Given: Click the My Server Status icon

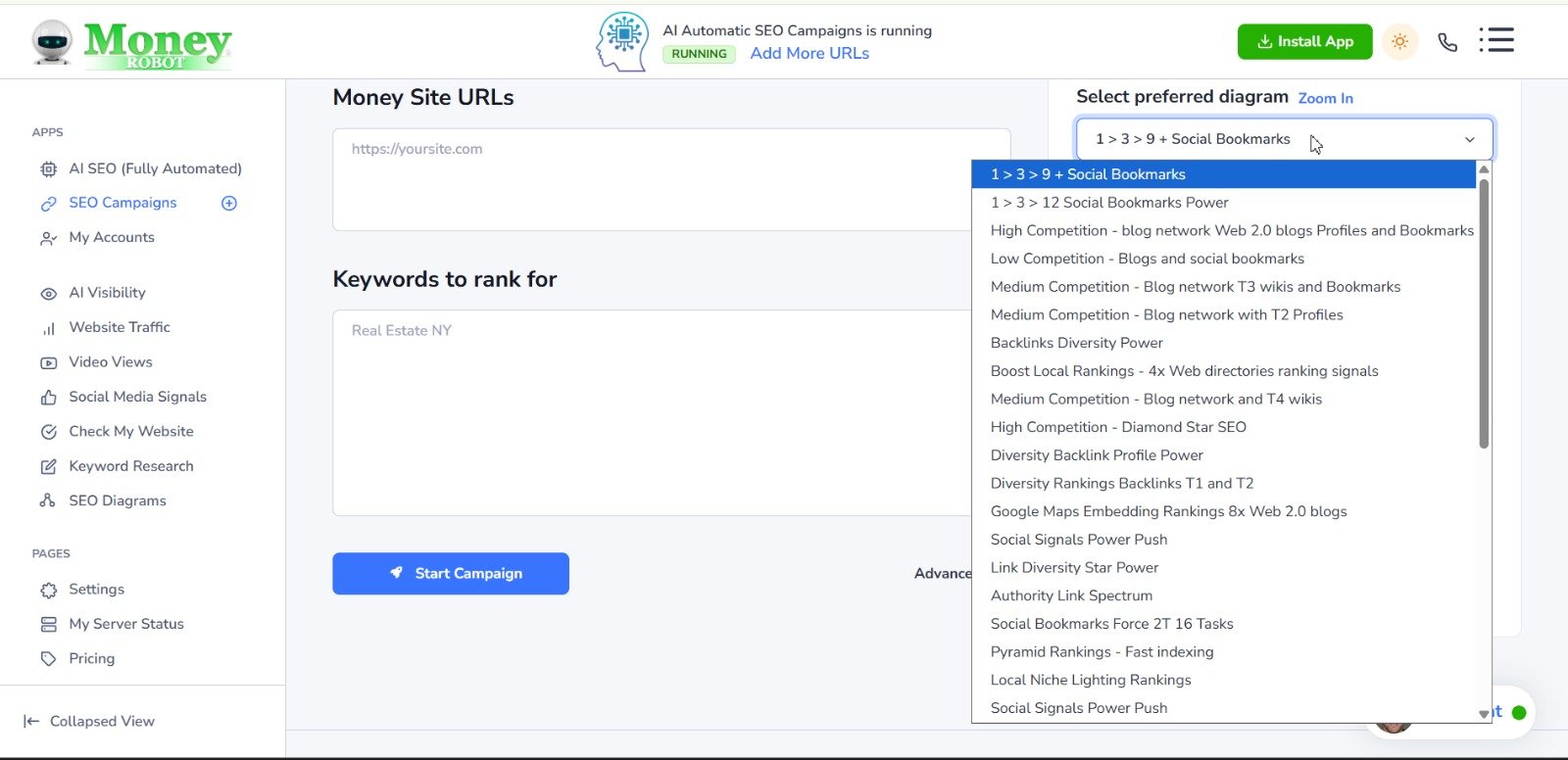Looking at the screenshot, I should (48, 625).
